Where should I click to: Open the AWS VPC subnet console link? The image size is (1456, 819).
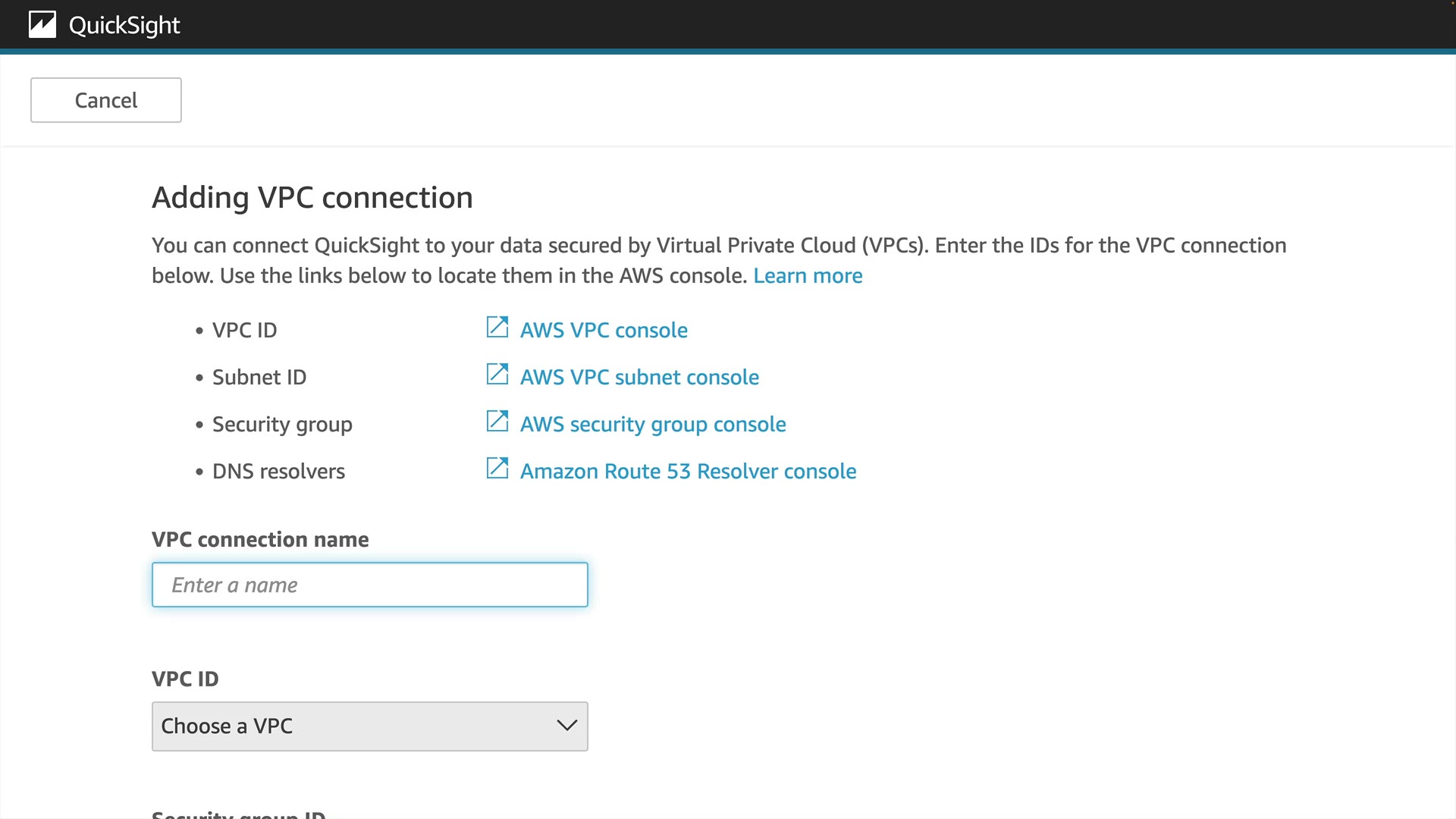639,377
